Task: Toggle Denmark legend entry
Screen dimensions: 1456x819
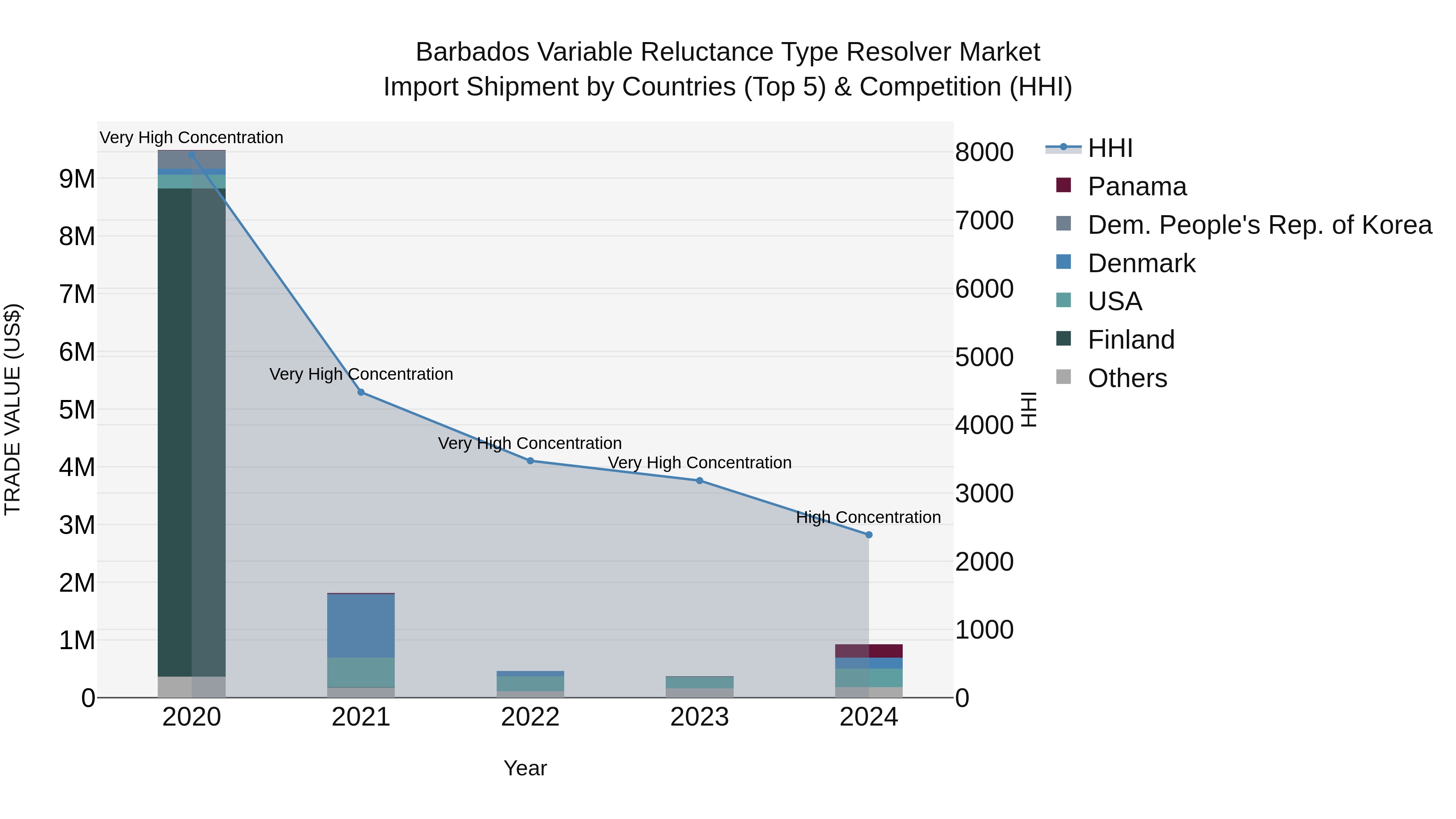Action: [x=1126, y=263]
